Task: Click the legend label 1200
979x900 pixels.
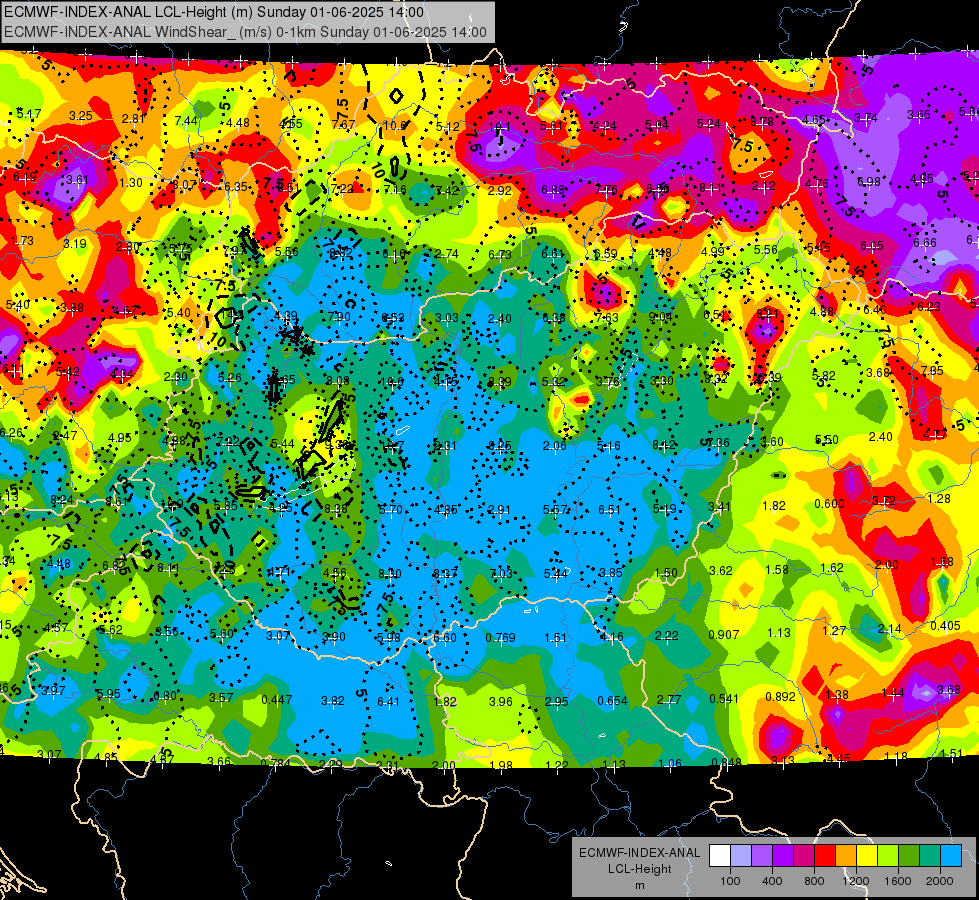Action: tap(855, 881)
